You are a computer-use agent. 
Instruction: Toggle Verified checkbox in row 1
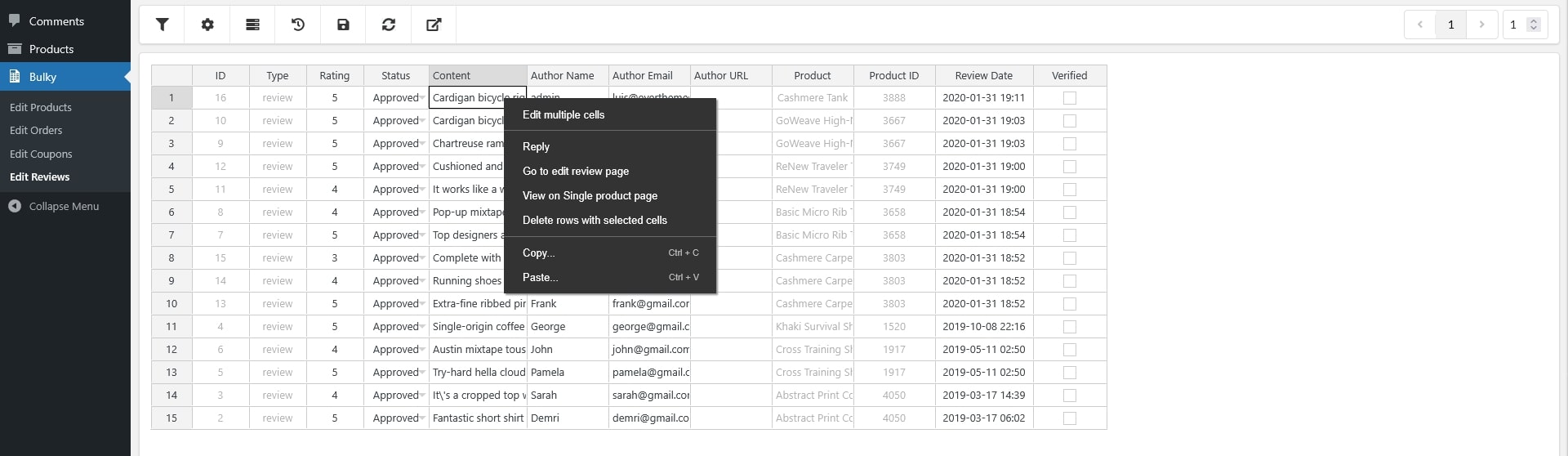[1069, 98]
